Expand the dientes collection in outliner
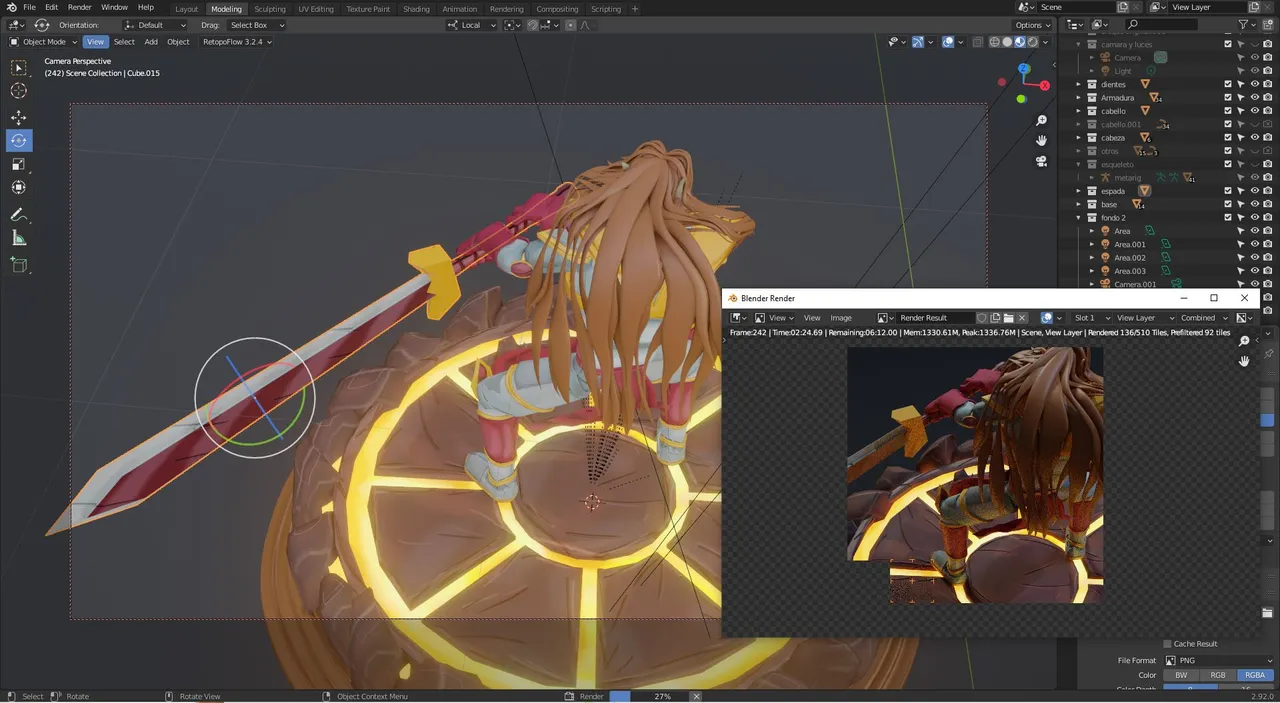Viewport: 1280px width, 703px height. pos(1079,84)
